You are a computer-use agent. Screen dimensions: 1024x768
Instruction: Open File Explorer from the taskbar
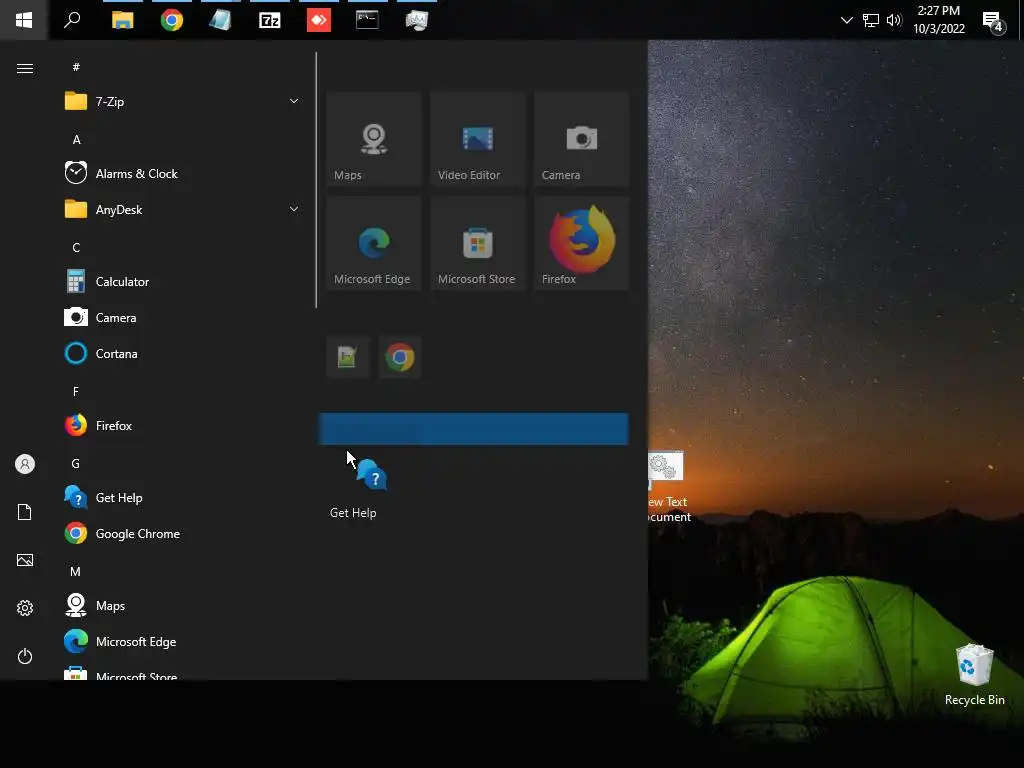pyautogui.click(x=123, y=20)
